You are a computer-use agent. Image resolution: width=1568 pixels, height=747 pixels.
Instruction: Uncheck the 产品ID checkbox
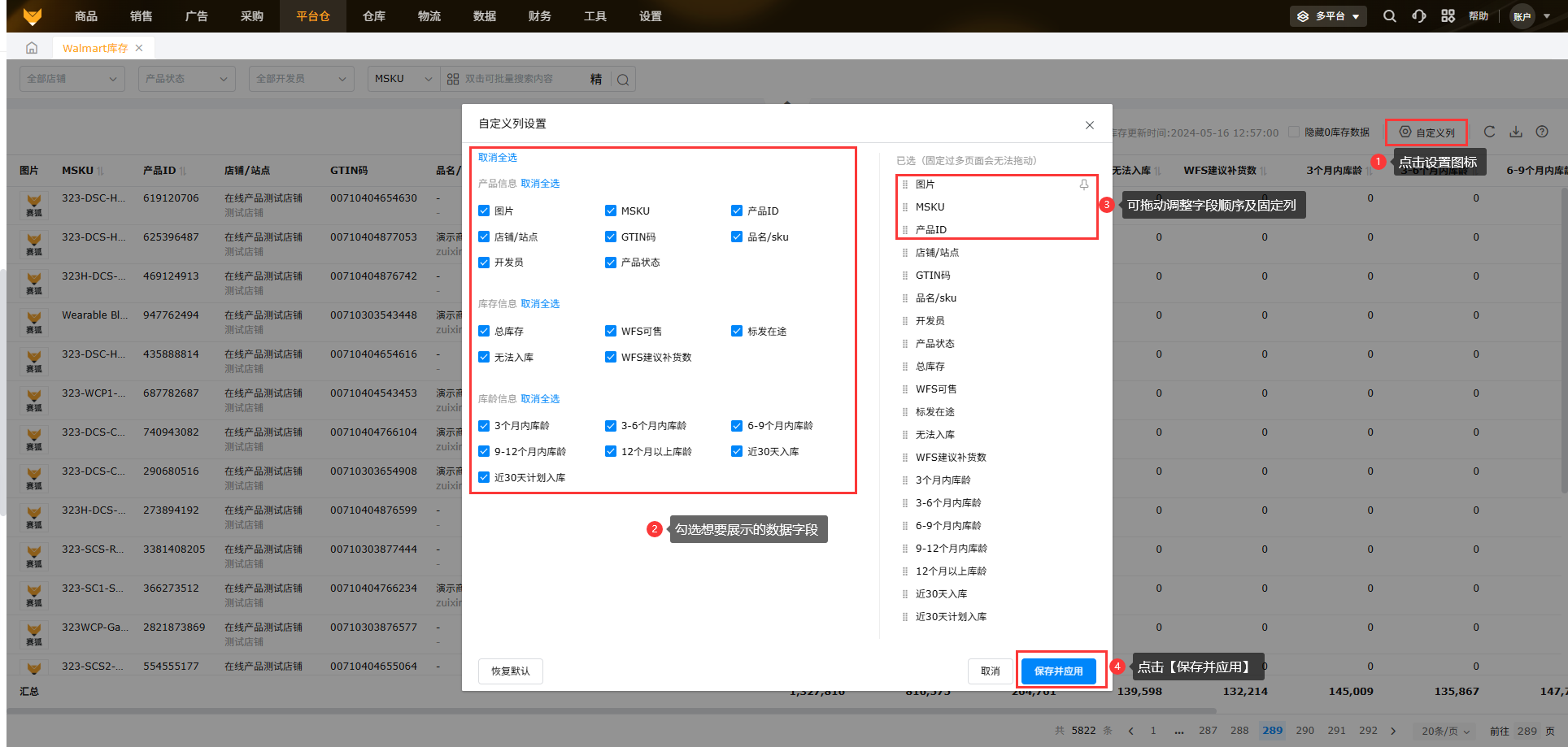pyautogui.click(x=737, y=211)
